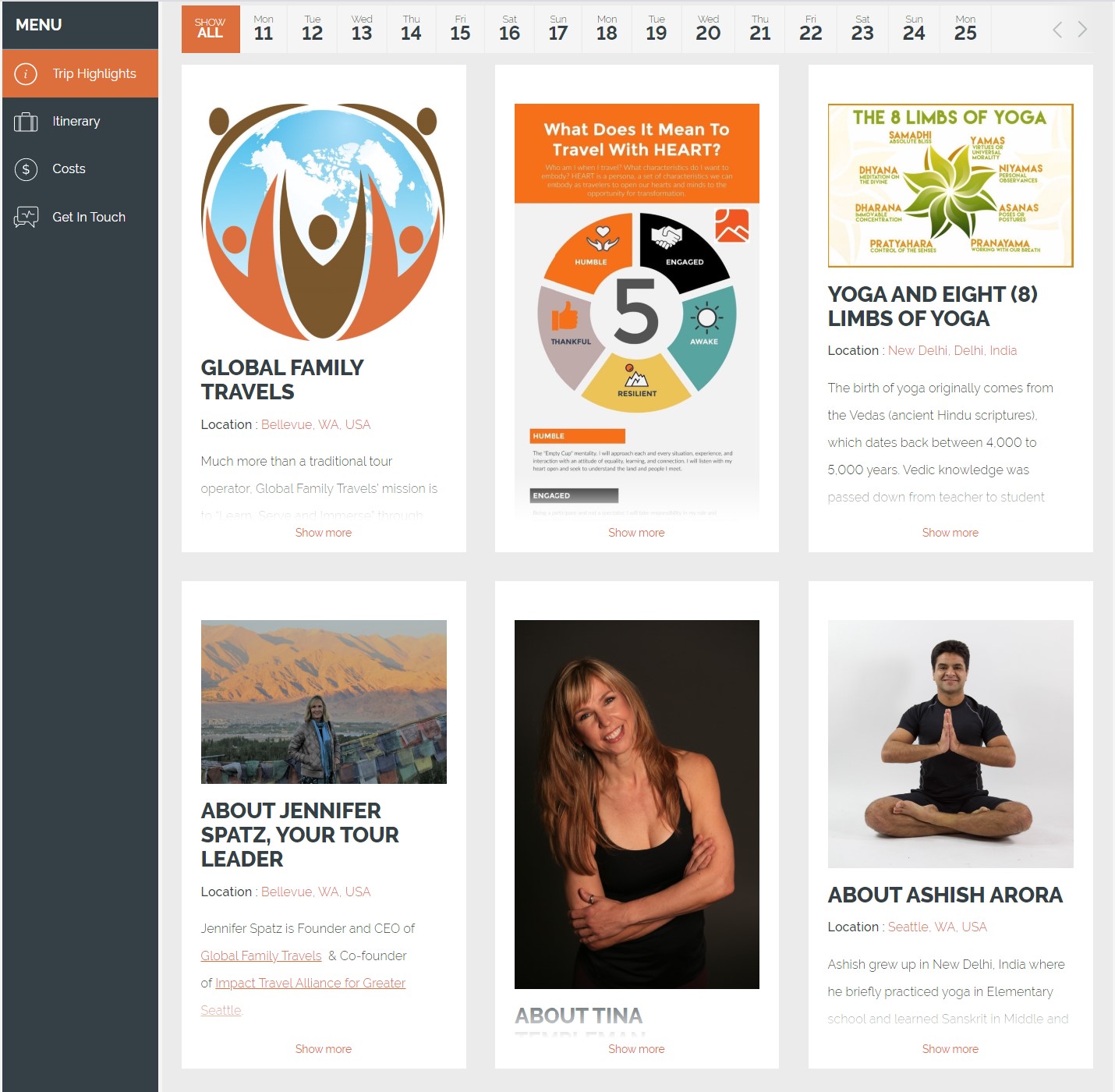This screenshot has width=1115, height=1092.
Task: Open the Itinerary menu item
Action: tap(76, 122)
